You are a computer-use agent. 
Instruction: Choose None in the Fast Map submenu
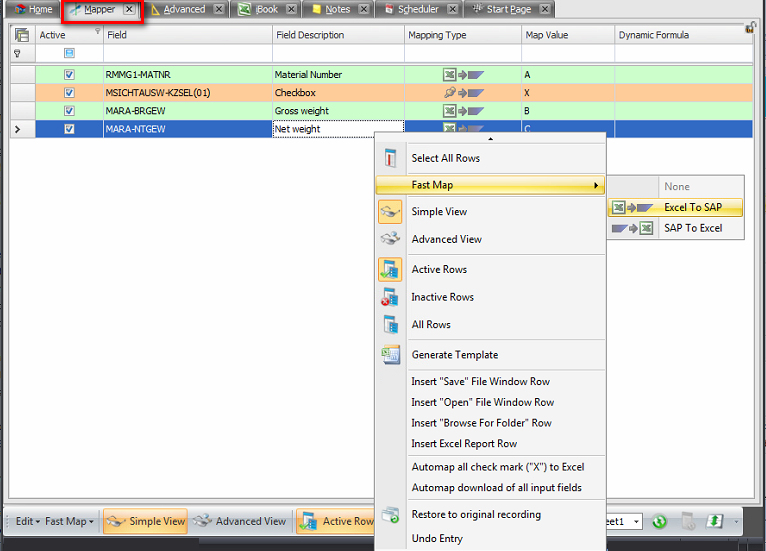tap(677, 187)
